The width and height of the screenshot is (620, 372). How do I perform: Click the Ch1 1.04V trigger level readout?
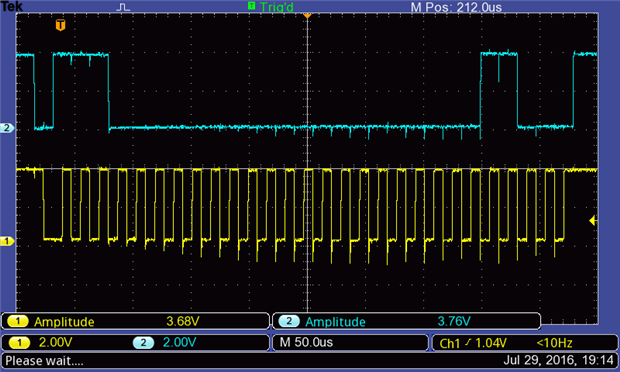click(473, 343)
